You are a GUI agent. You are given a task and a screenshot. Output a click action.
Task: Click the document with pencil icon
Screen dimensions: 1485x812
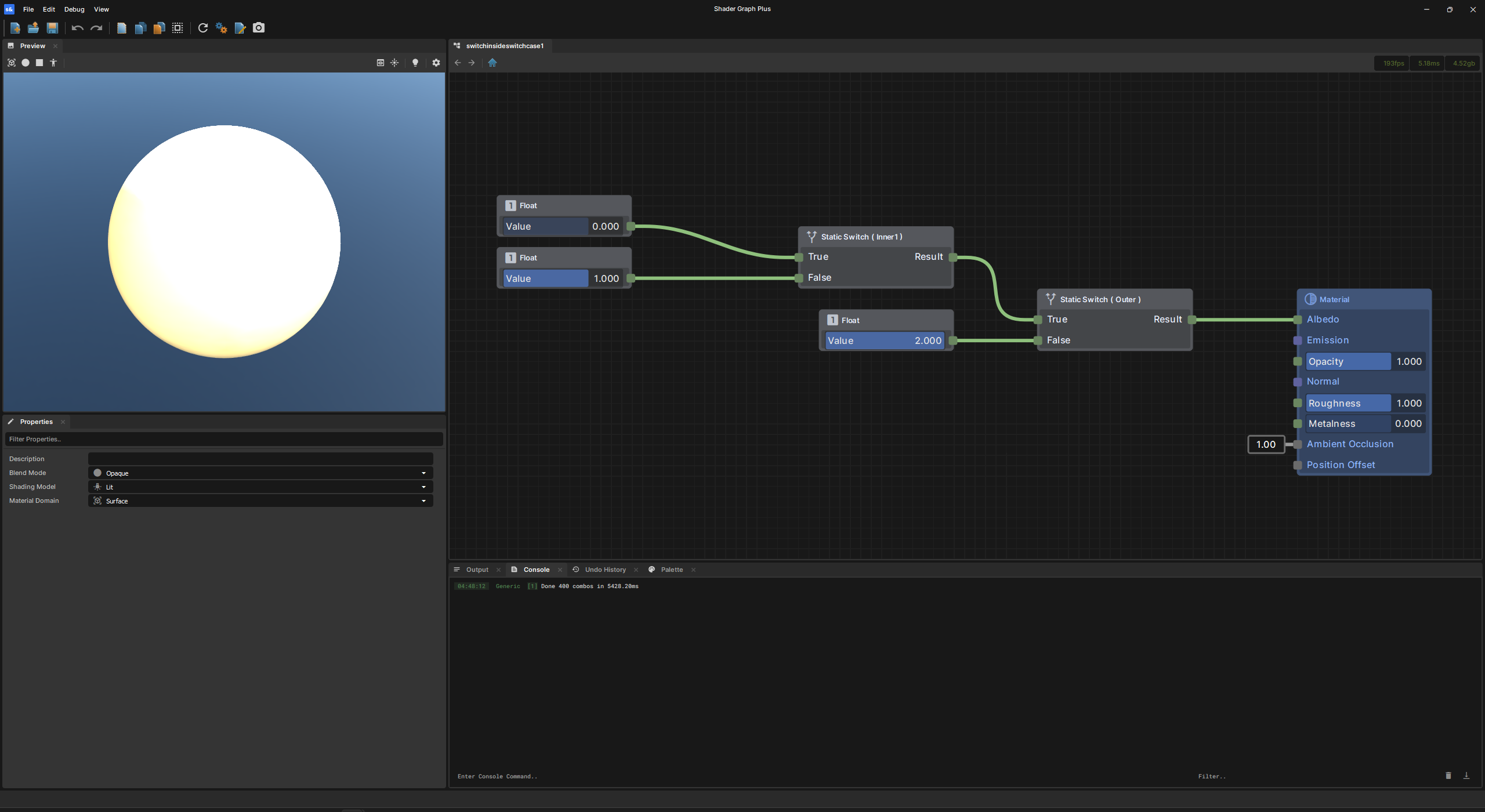[x=240, y=28]
